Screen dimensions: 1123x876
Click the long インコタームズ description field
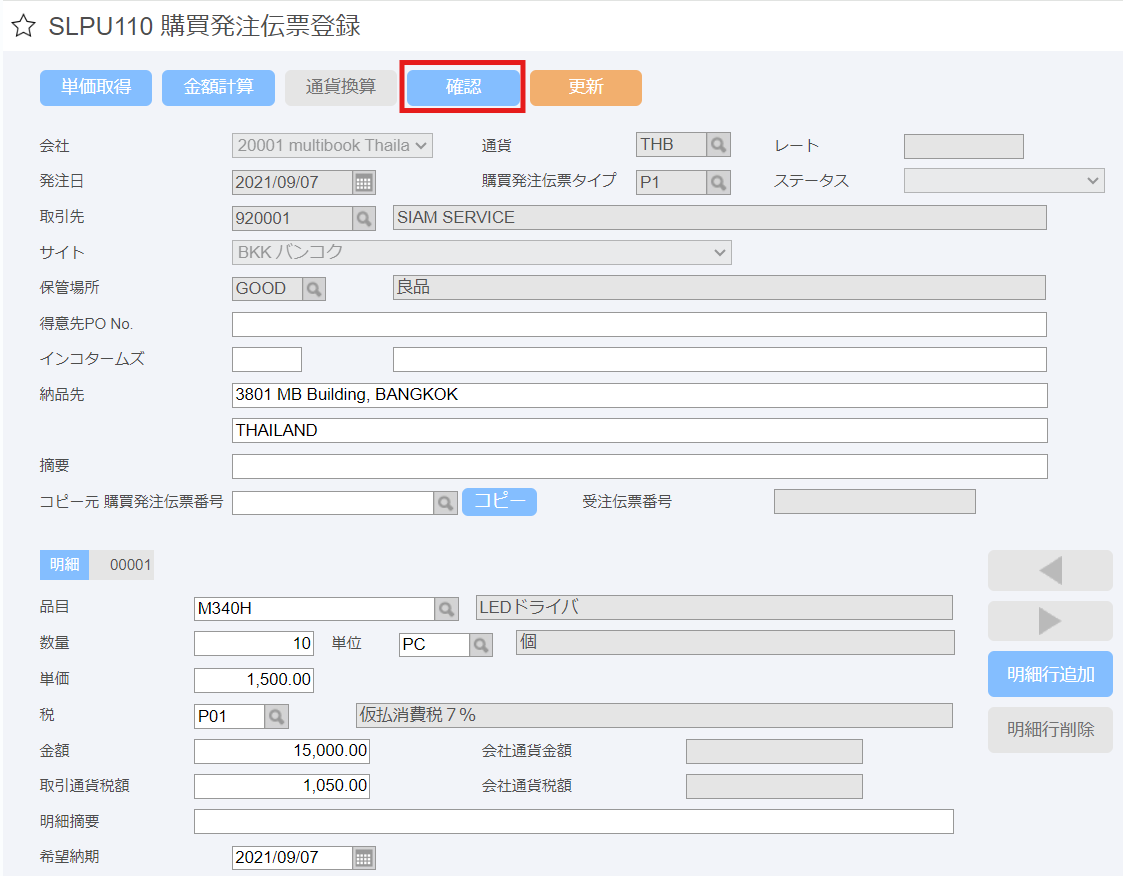pos(719,360)
